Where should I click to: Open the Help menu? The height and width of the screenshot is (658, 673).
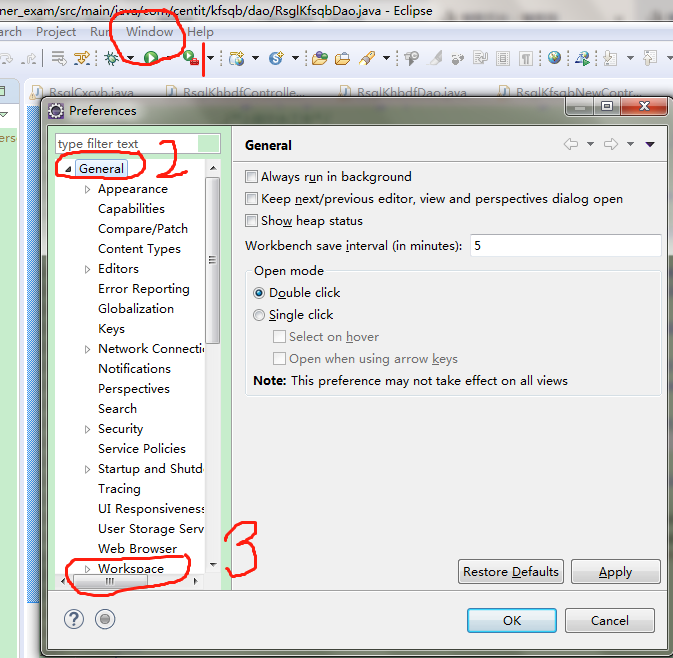coord(200,32)
